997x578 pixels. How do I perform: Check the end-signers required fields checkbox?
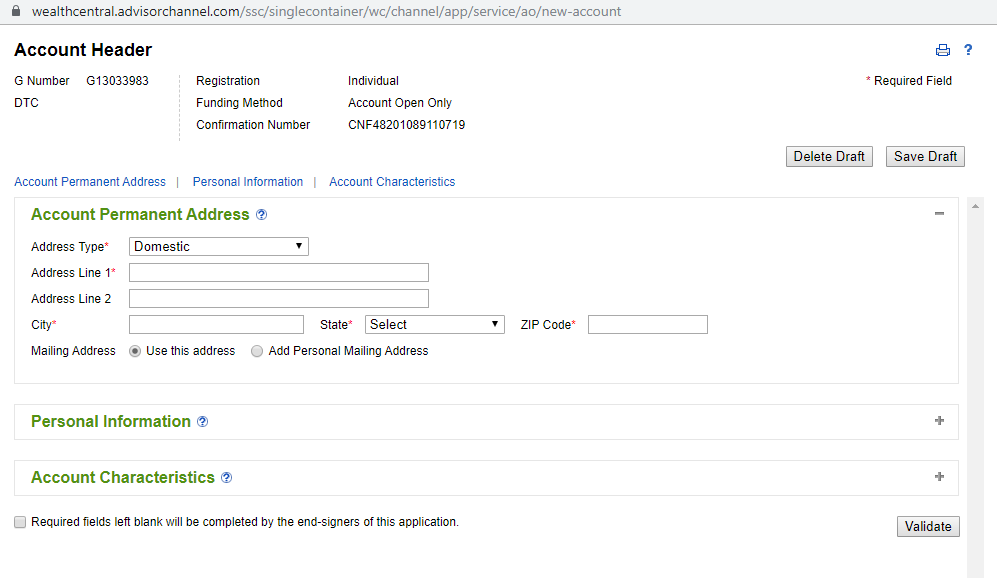[20, 522]
